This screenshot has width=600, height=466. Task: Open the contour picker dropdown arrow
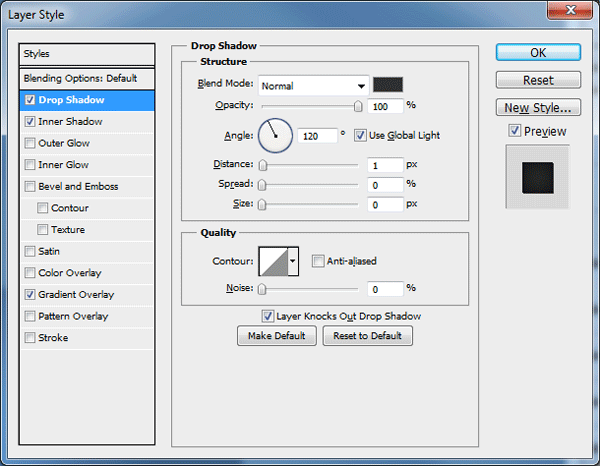click(293, 261)
